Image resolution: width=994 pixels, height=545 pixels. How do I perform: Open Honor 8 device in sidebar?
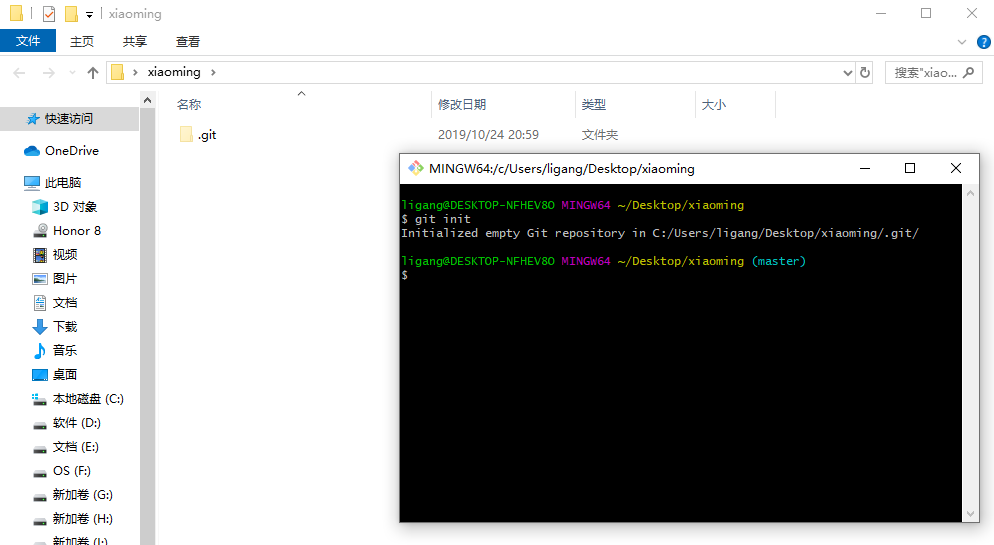tap(69, 231)
